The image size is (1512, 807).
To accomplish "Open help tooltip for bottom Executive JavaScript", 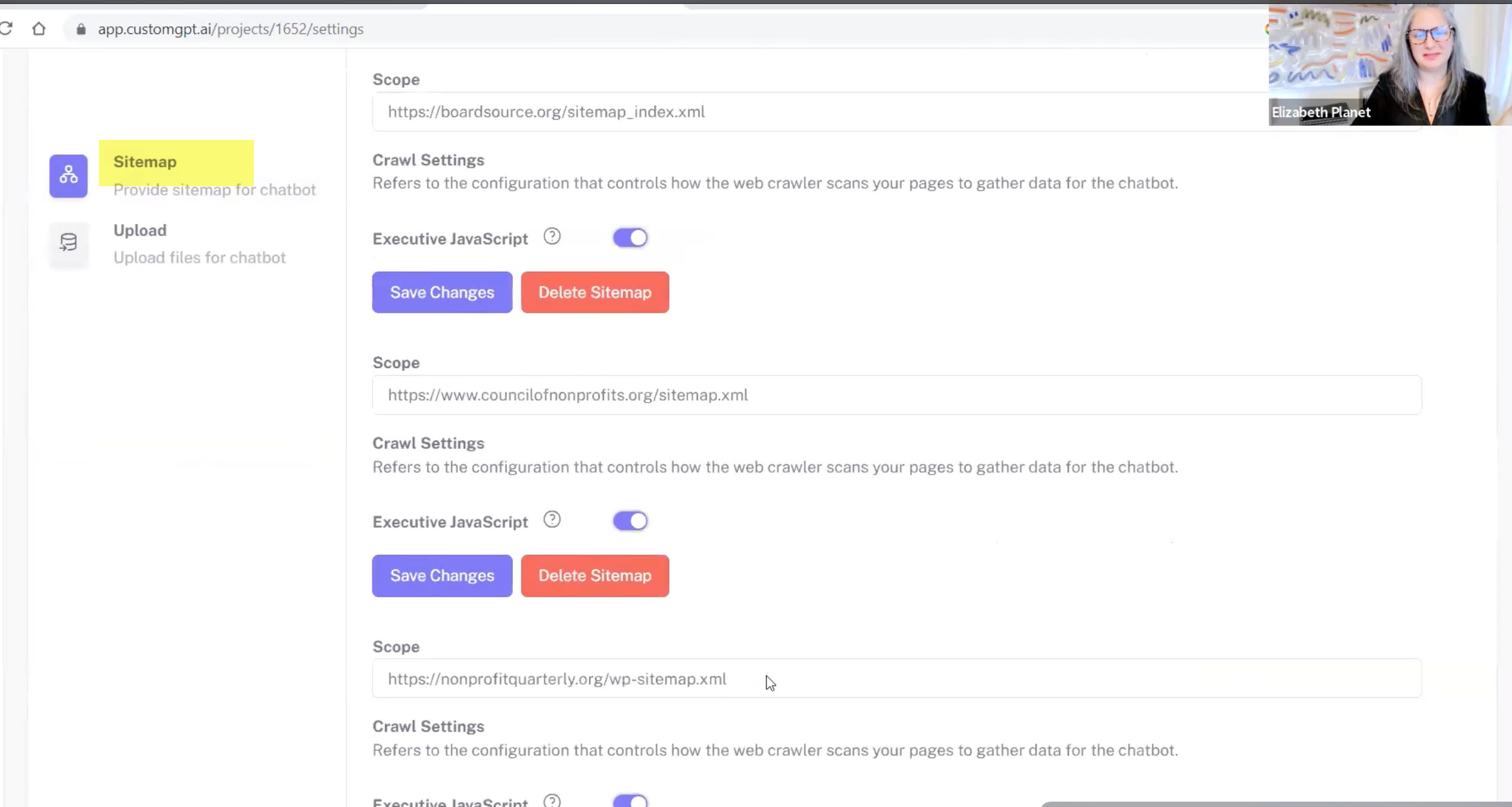I will pyautogui.click(x=552, y=800).
